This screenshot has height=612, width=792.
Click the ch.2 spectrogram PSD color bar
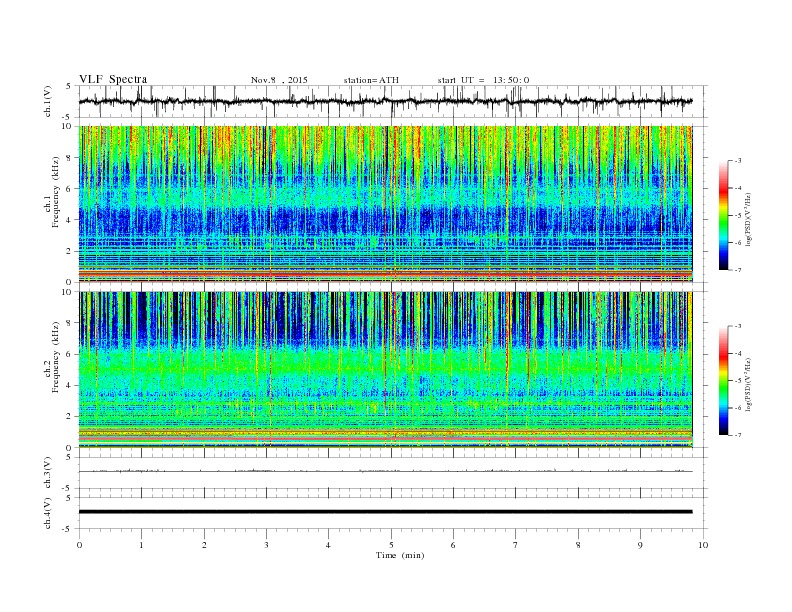pos(724,380)
